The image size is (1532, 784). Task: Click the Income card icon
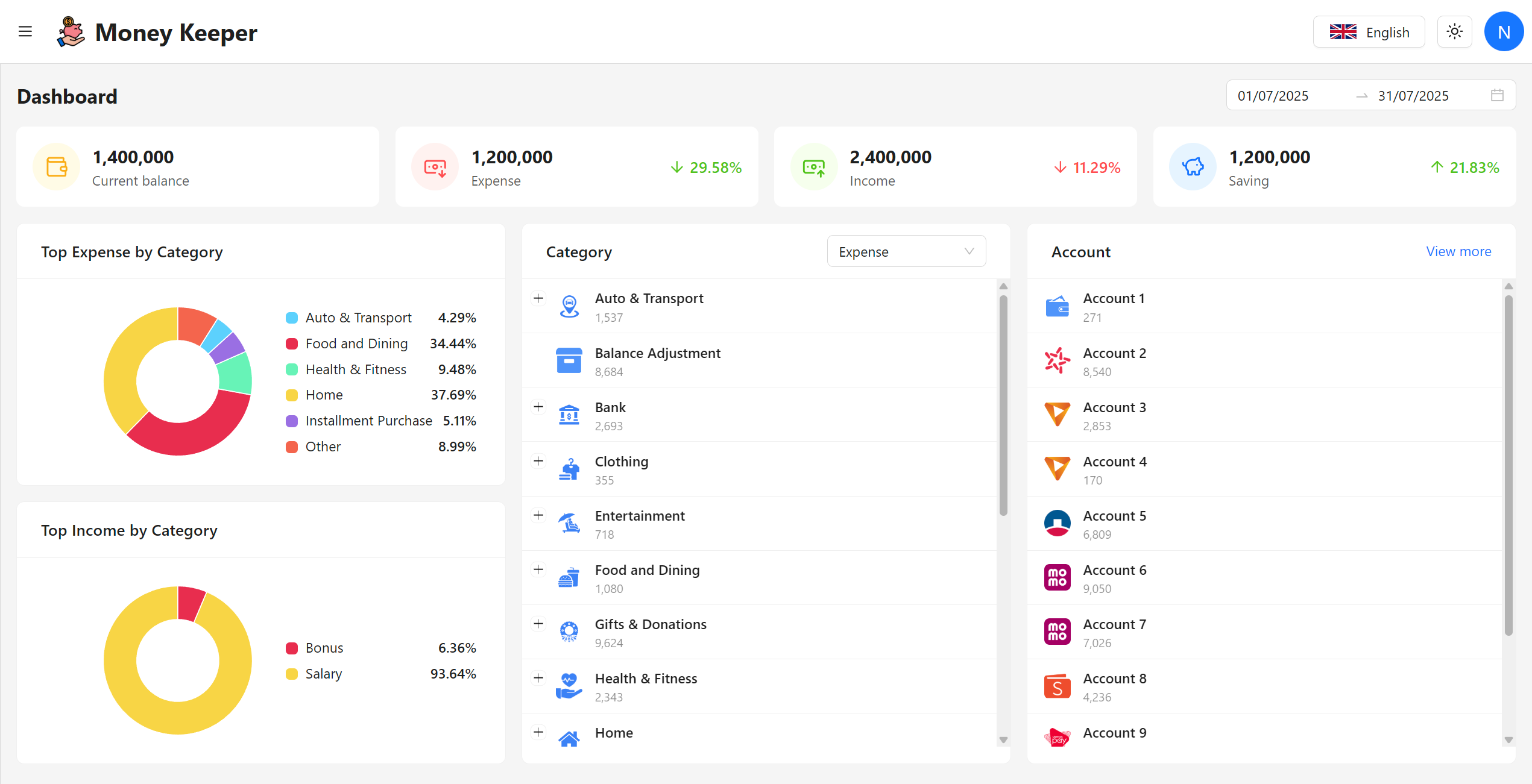(813, 167)
